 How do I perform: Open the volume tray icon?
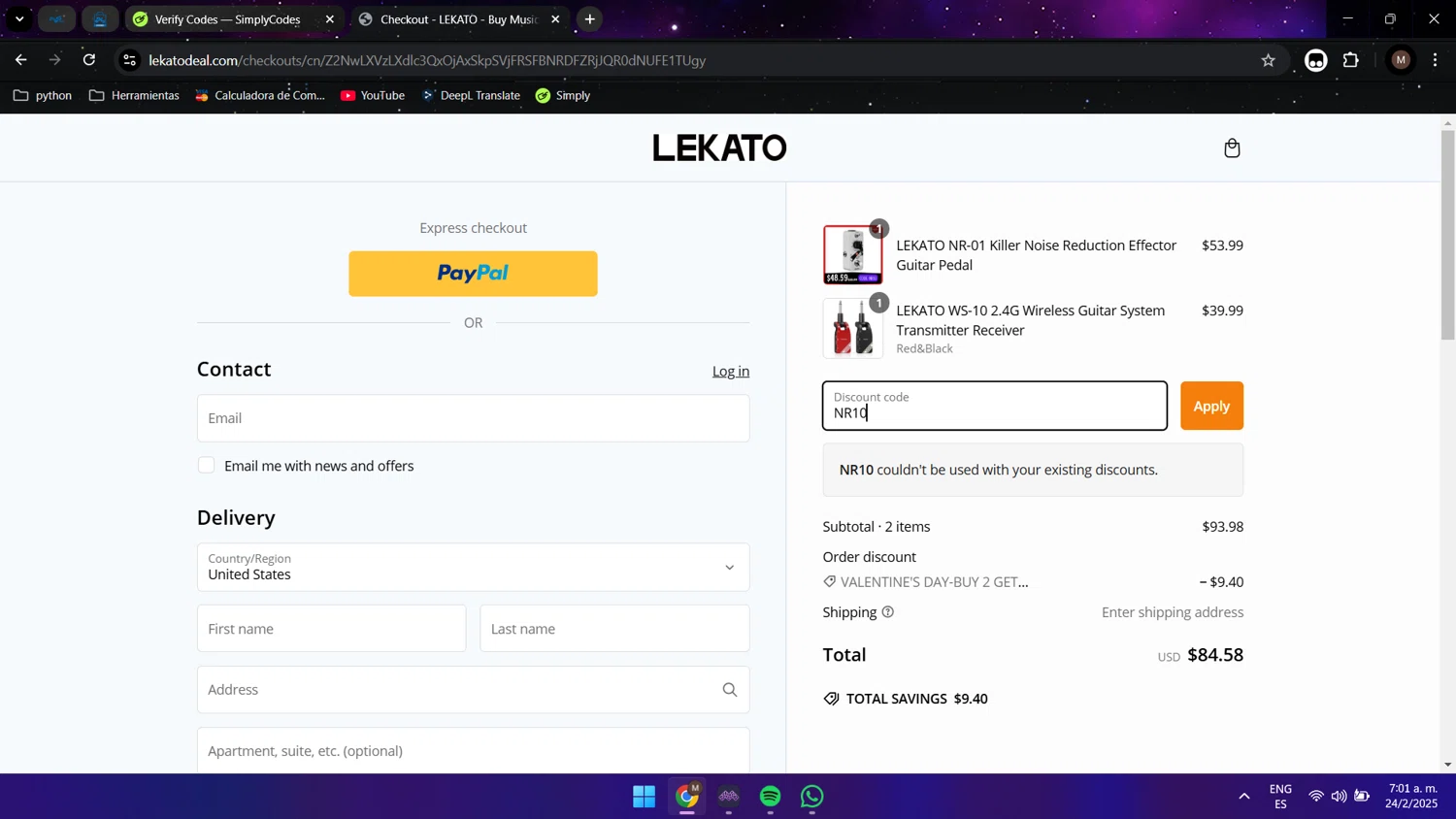coord(1339,797)
